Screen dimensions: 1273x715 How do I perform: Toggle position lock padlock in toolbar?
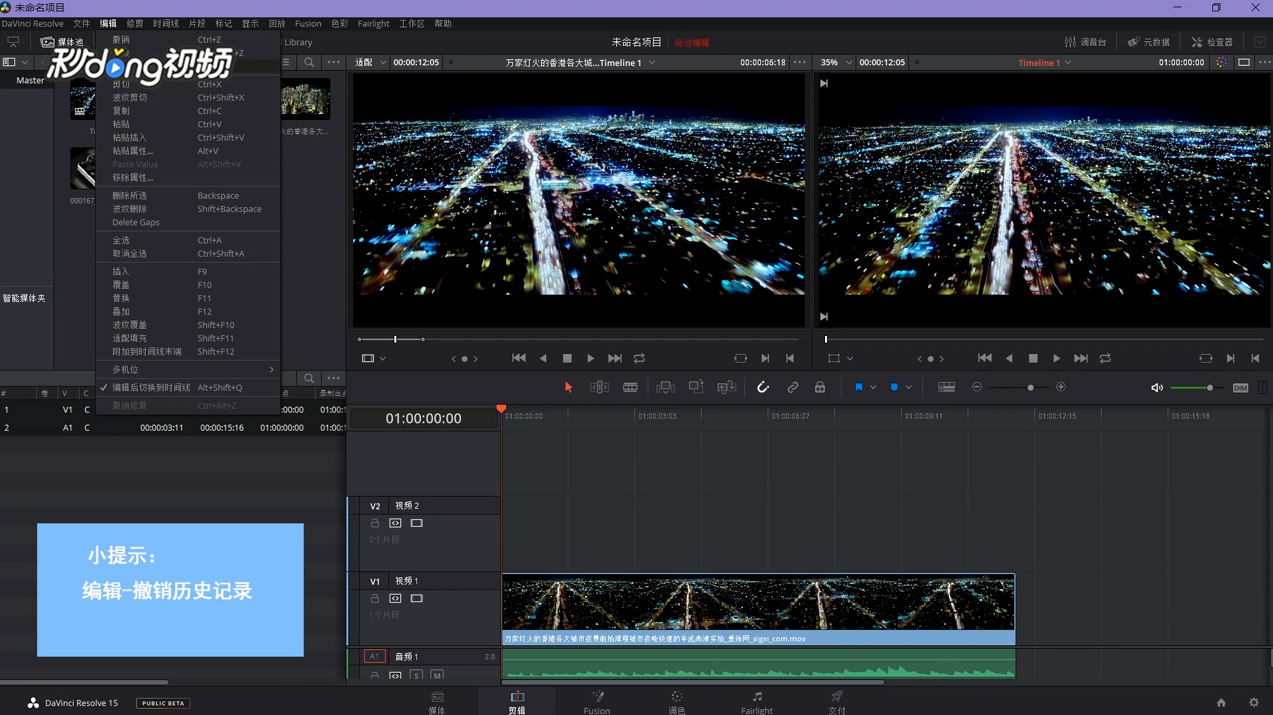click(x=820, y=387)
